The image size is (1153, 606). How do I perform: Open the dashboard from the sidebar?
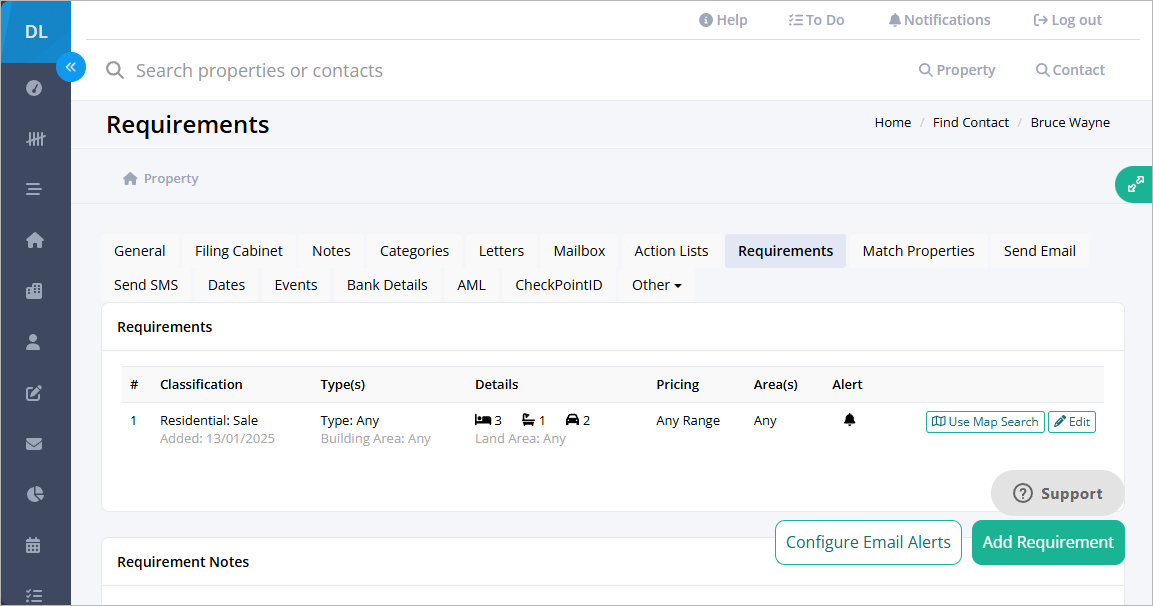tap(34, 88)
